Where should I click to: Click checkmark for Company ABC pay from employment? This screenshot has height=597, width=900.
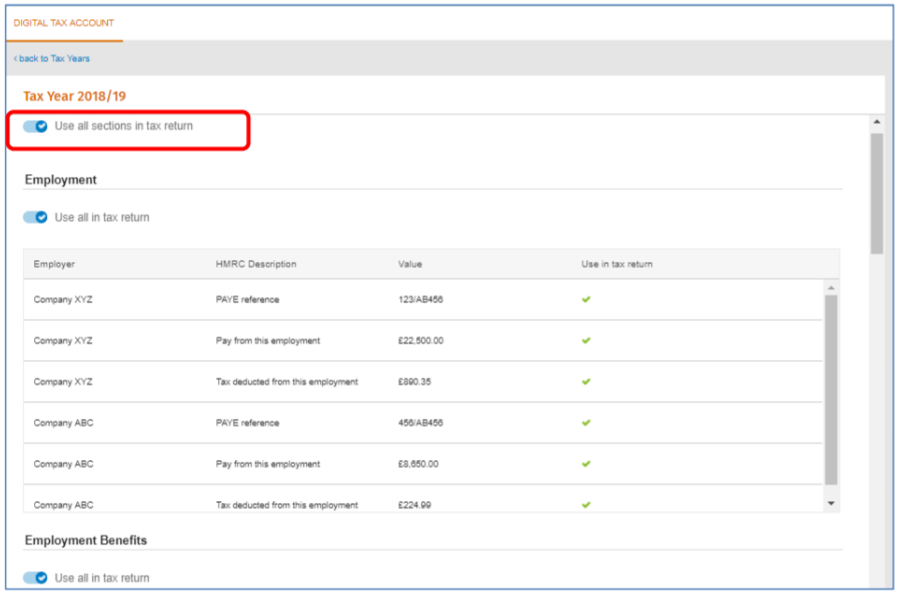pyautogui.click(x=586, y=464)
